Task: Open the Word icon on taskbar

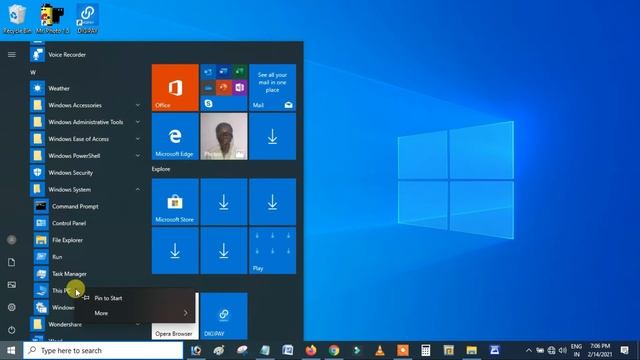Action: 288,350
